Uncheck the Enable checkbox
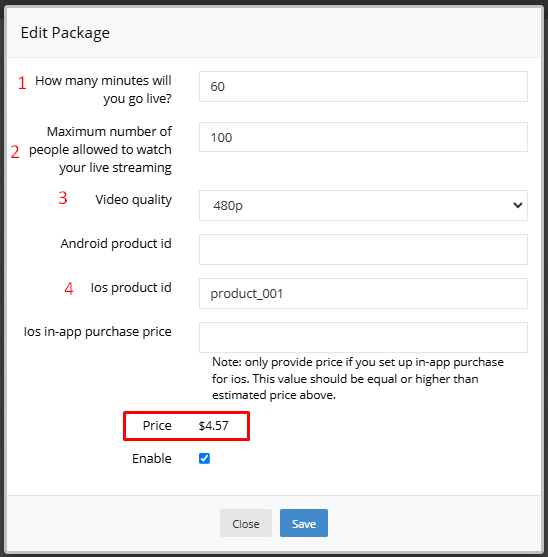The height and width of the screenshot is (557, 548). pos(204,458)
